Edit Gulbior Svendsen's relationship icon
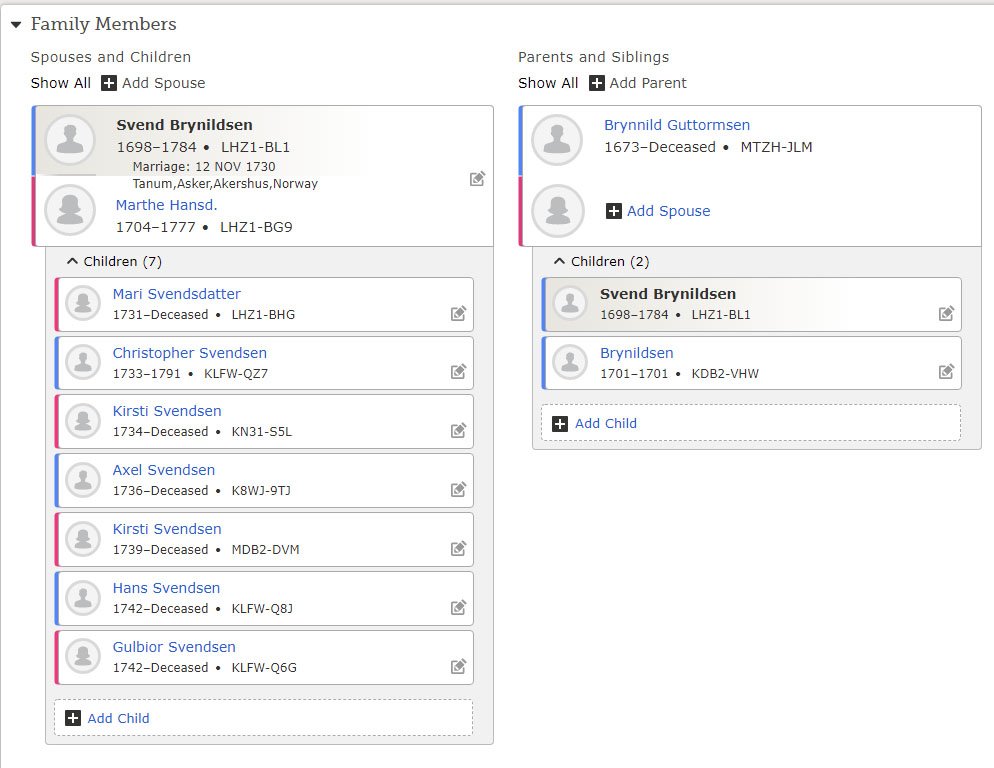 click(458, 666)
